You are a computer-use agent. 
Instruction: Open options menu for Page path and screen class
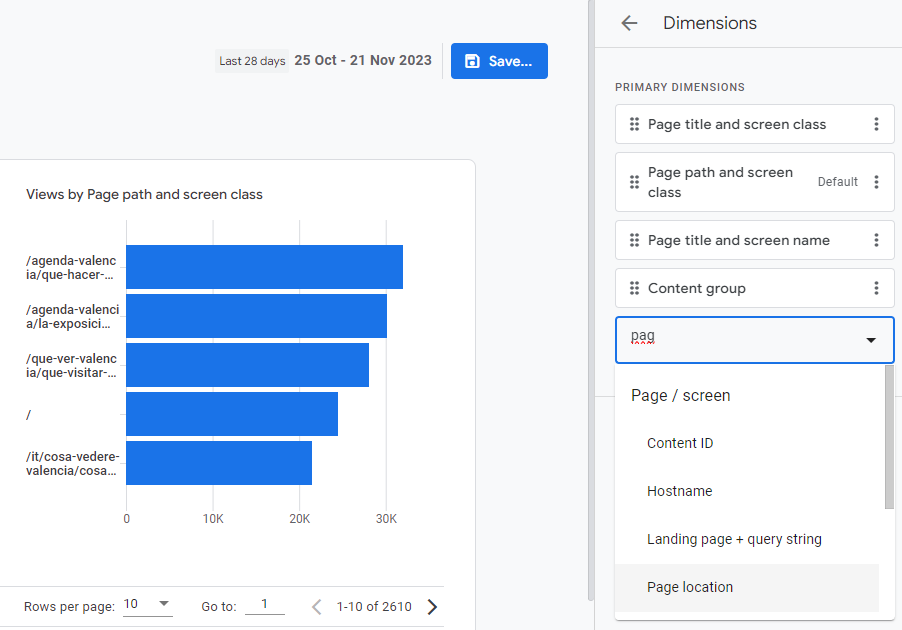[x=876, y=182]
